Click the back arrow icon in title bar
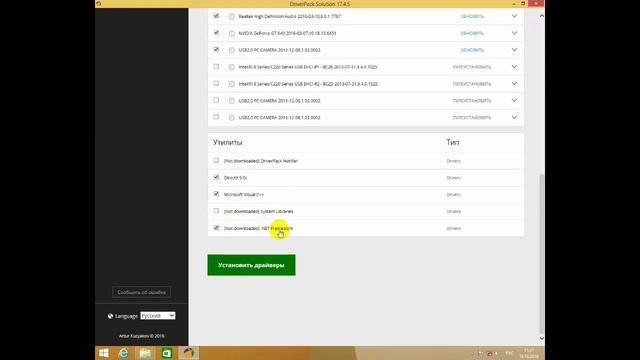The height and width of the screenshot is (360, 640). tap(98, 4)
